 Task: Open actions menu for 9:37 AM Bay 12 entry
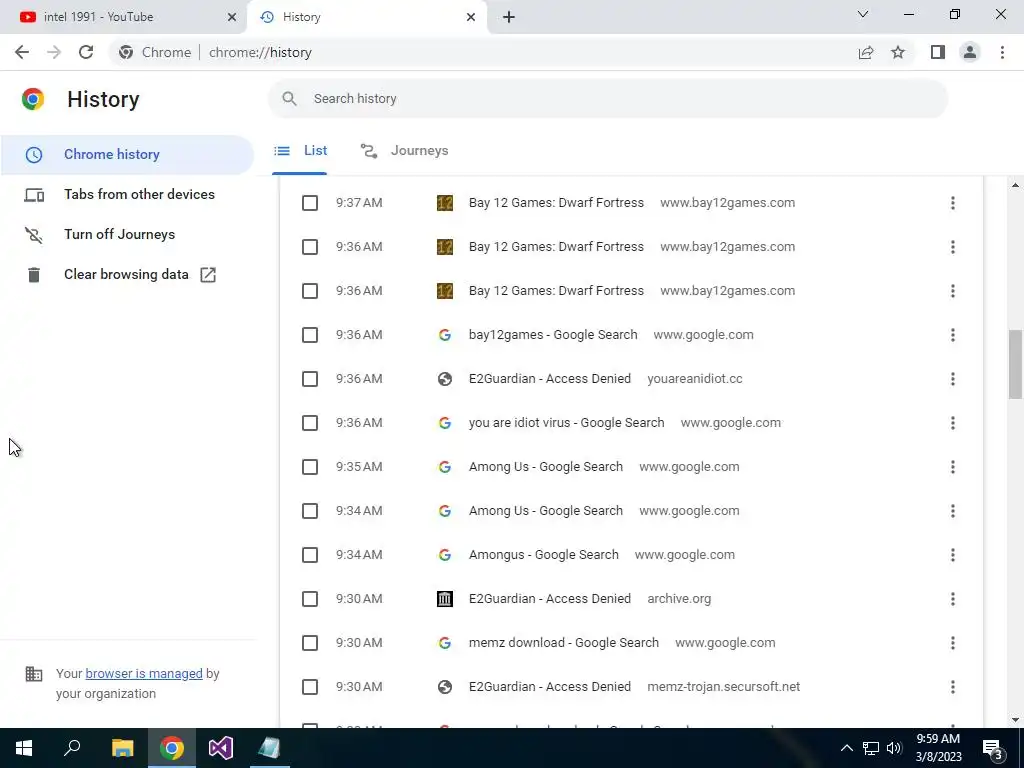click(953, 202)
